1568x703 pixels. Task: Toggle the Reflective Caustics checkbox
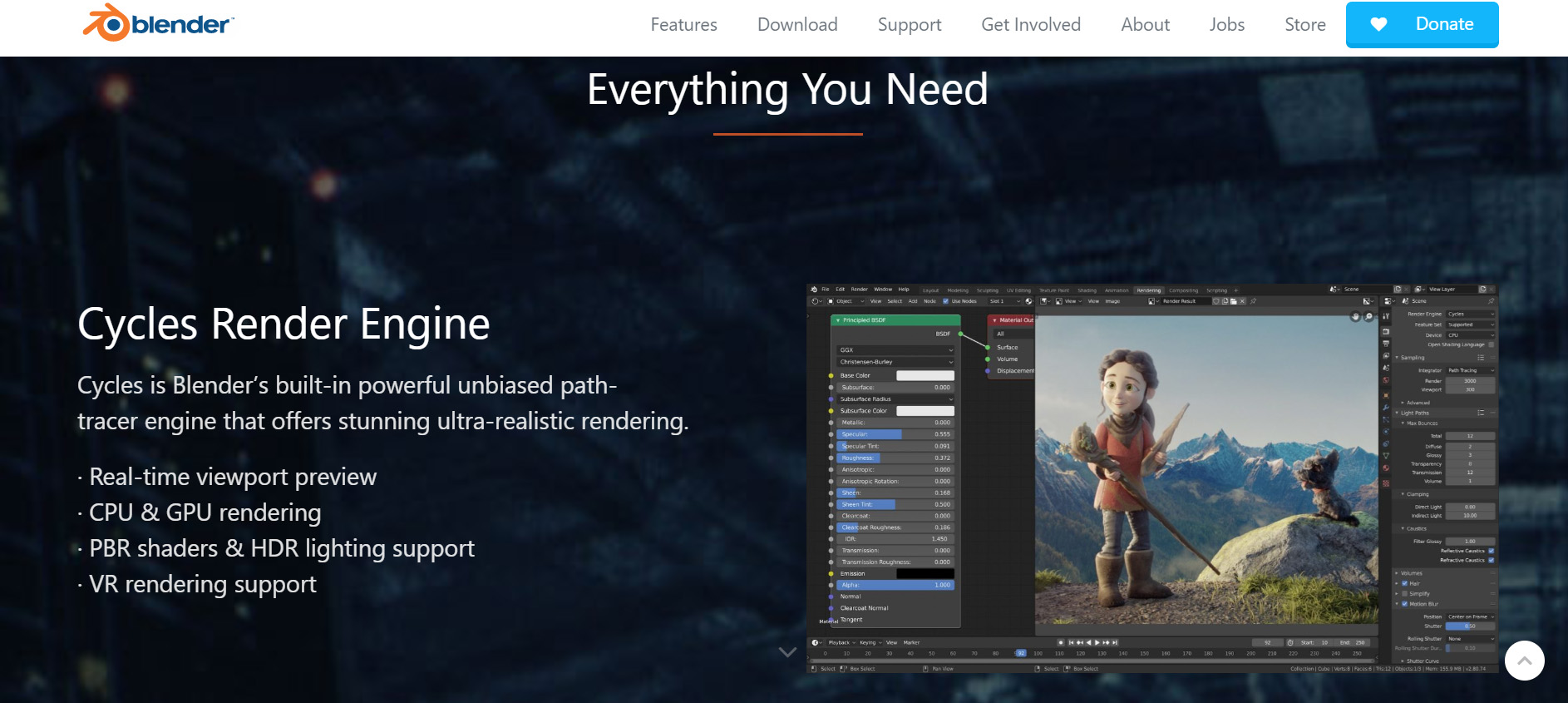point(1491,551)
